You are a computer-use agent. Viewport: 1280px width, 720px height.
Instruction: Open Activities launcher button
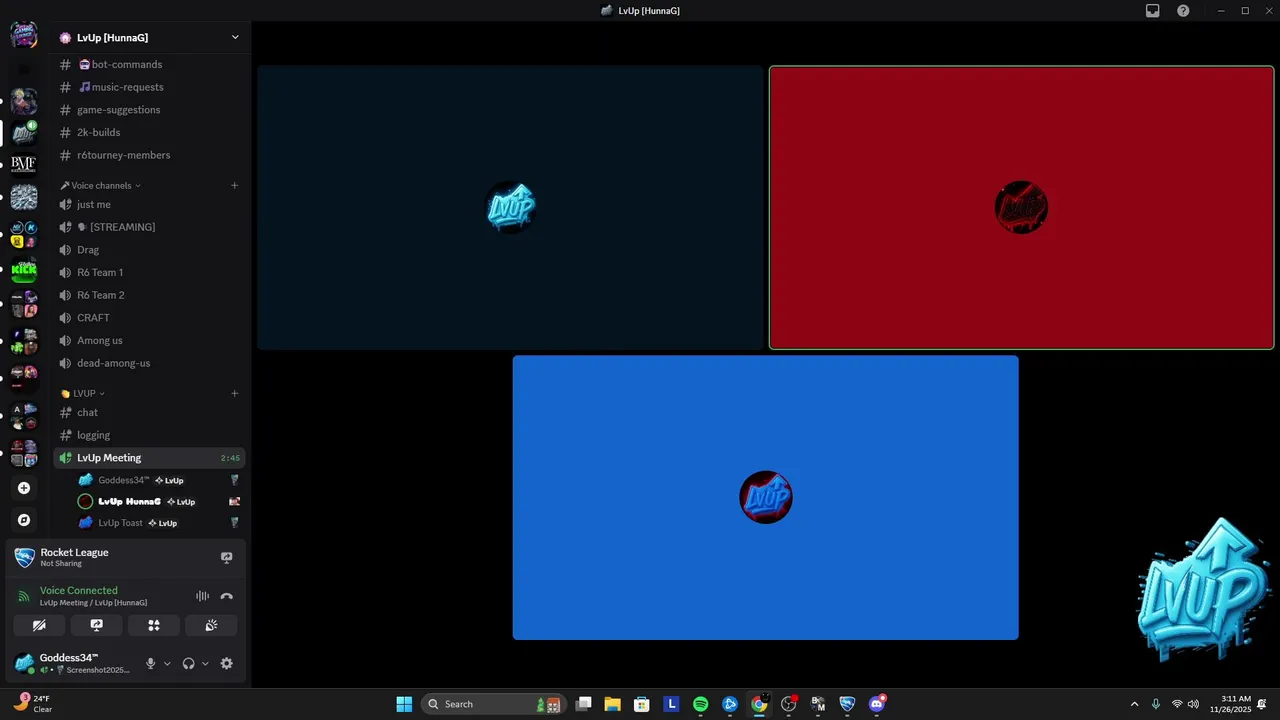[x=154, y=625]
